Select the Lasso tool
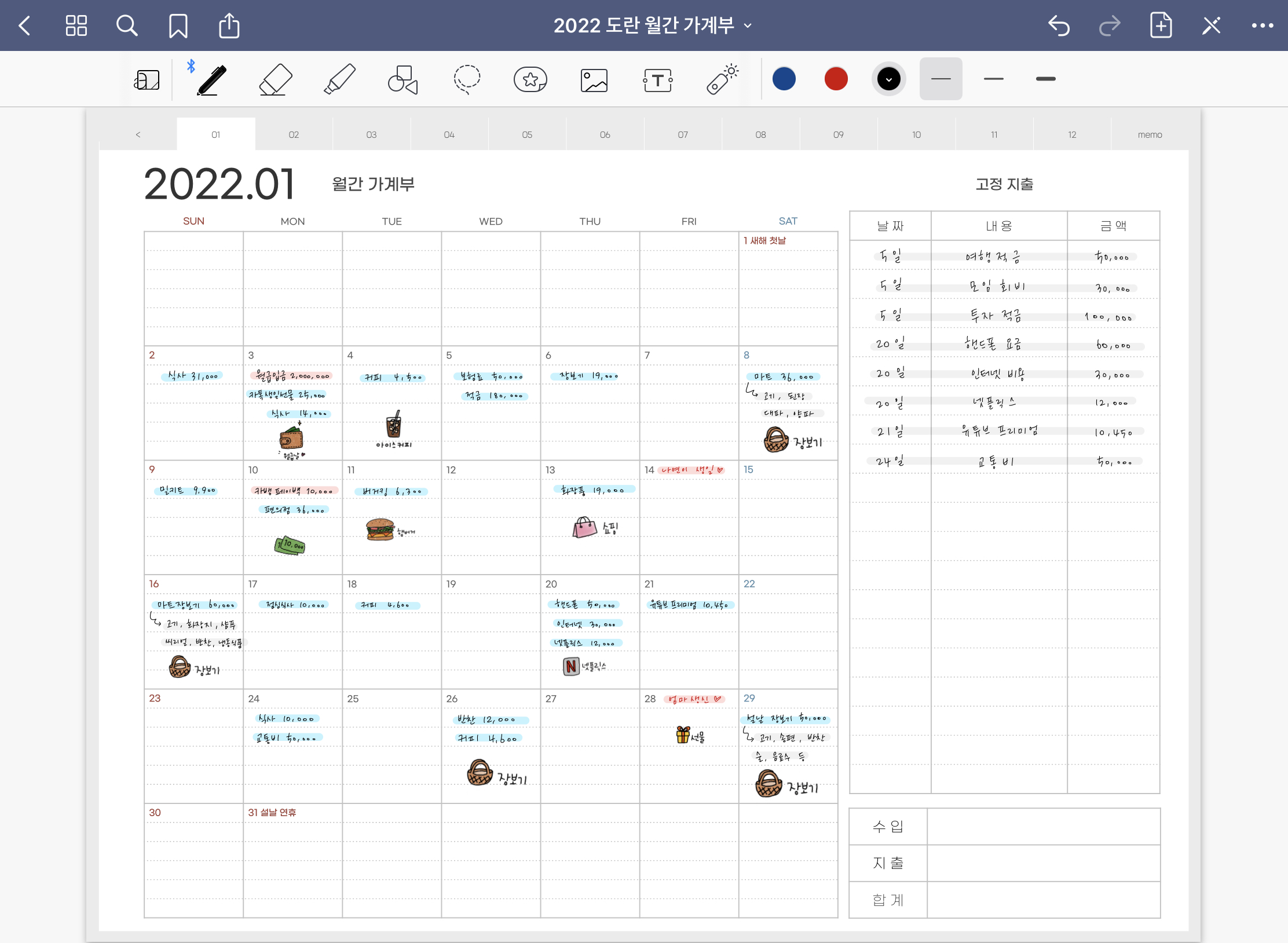This screenshot has width=1288, height=943. click(467, 79)
